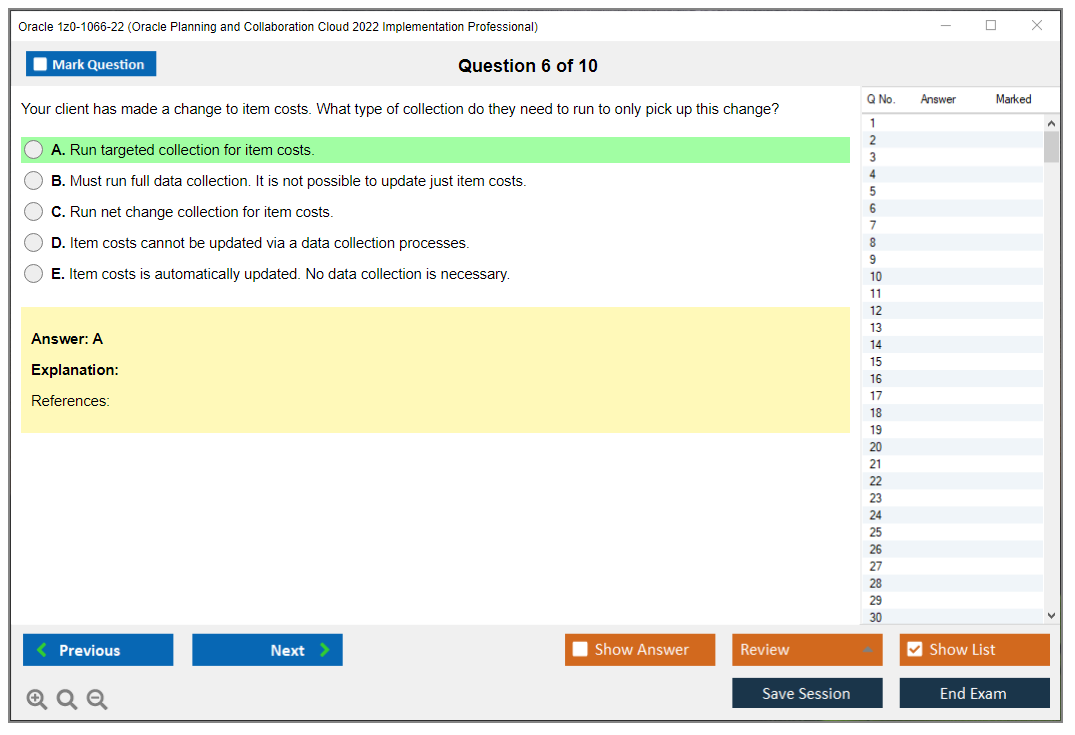Viewport: 1075px width, 735px height.
Task: Pick option C net change collection
Action: point(34,212)
